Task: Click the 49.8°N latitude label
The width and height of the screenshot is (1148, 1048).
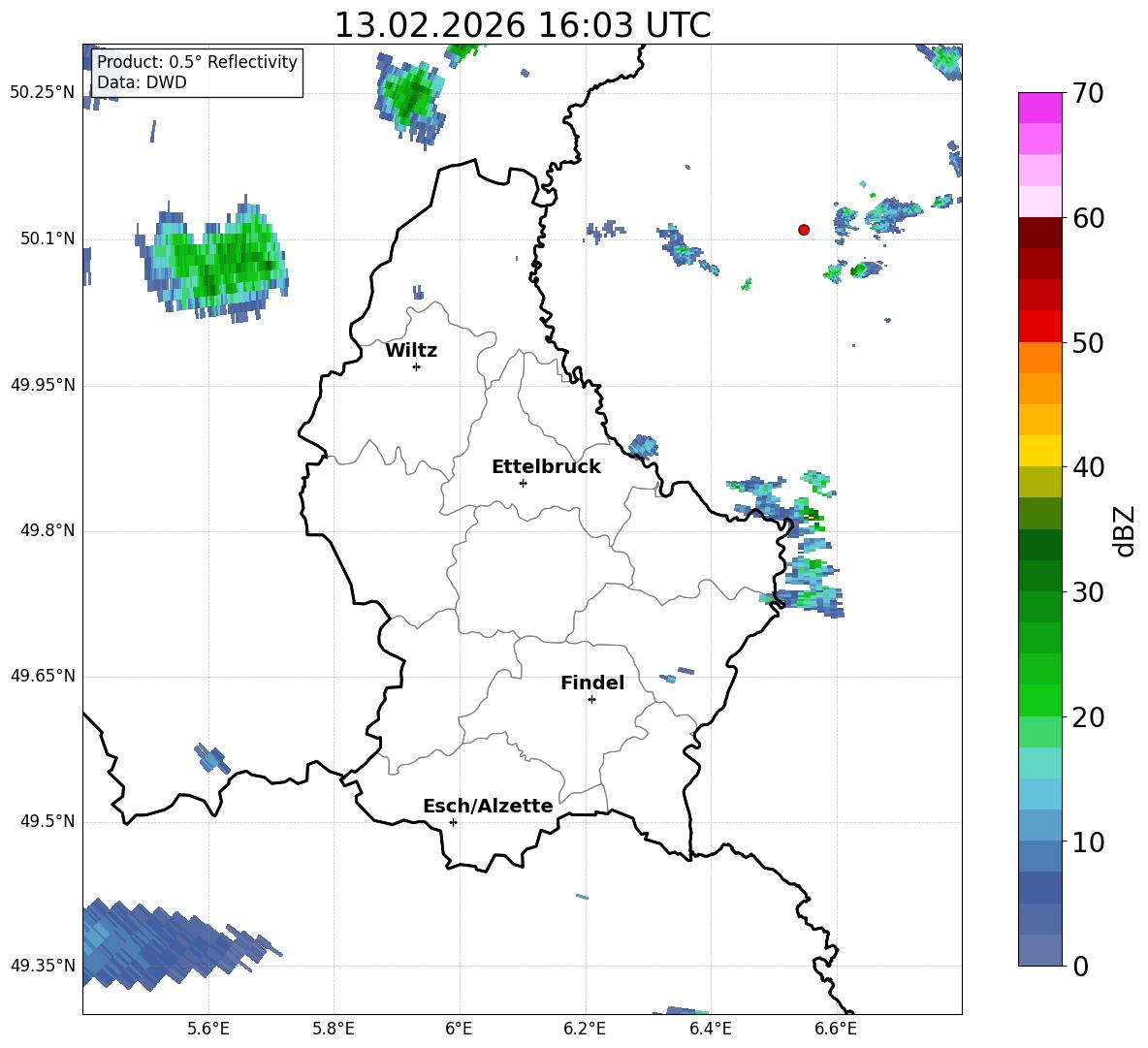Action: point(48,530)
